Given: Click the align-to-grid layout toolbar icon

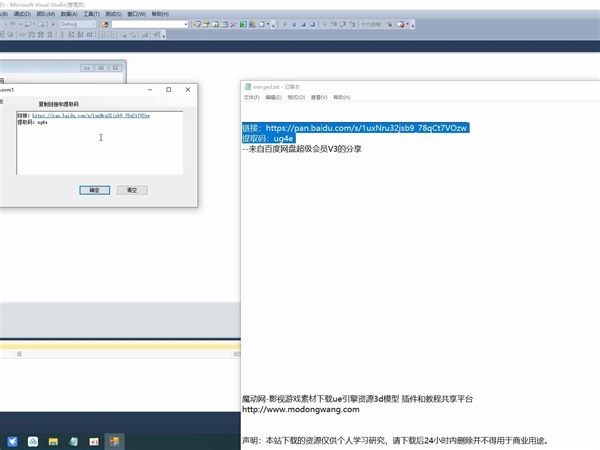Looking at the screenshot, I should 4,35.
